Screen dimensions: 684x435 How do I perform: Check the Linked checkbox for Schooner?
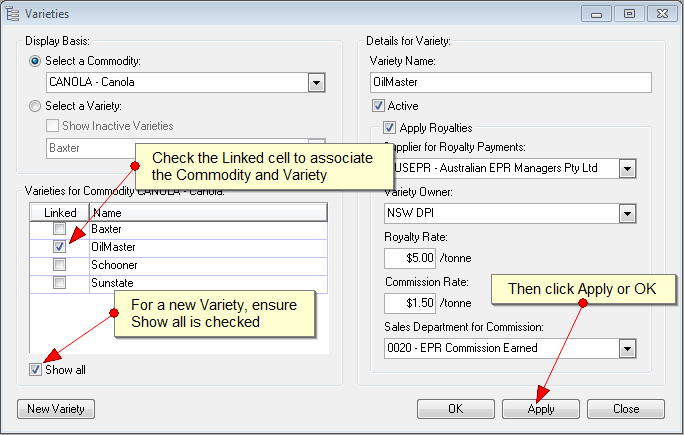[x=60, y=264]
